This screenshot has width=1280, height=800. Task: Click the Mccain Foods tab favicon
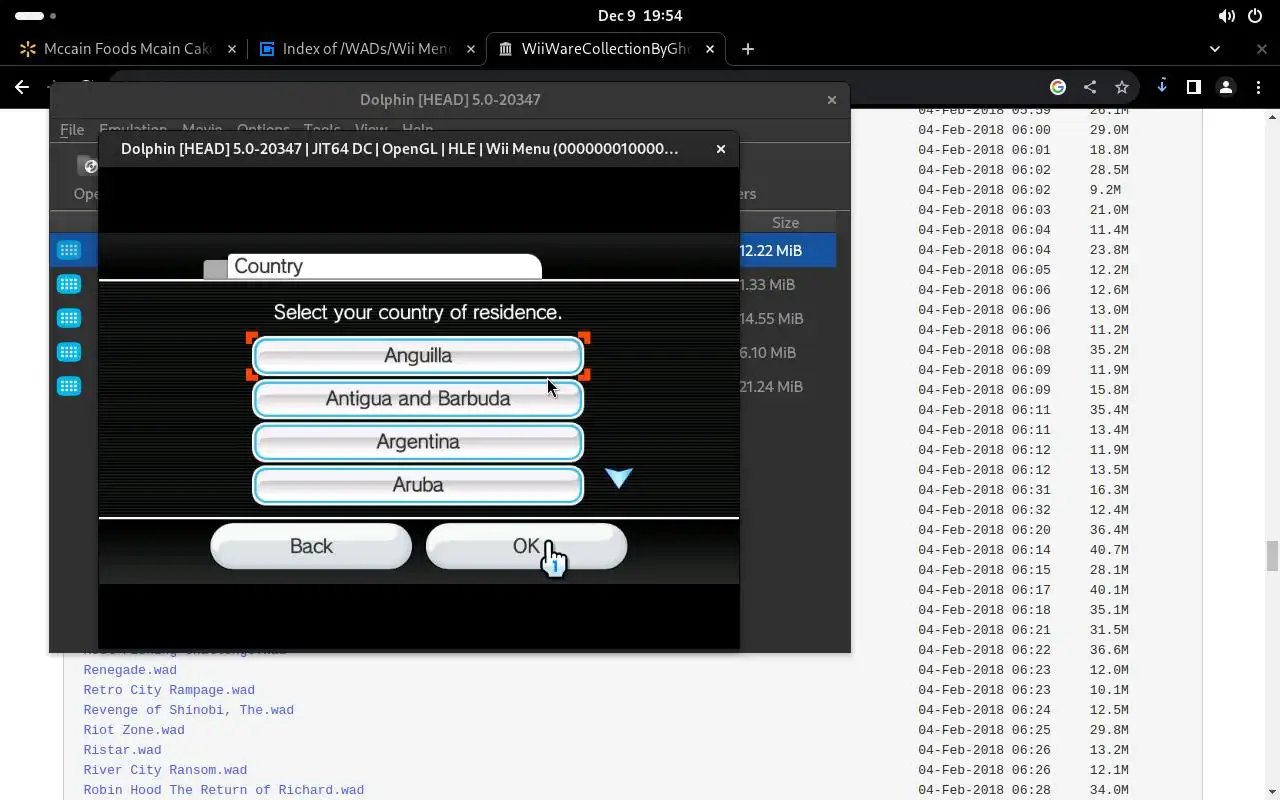point(28,48)
